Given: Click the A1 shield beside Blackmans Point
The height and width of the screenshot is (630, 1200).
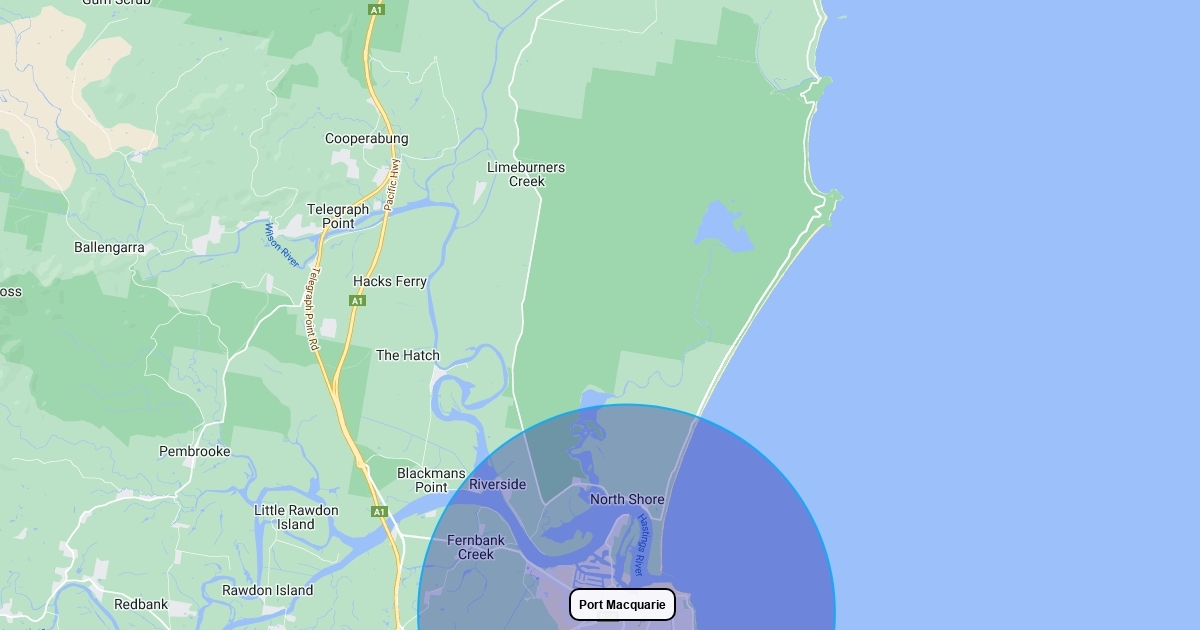Looking at the screenshot, I should coord(379,512).
